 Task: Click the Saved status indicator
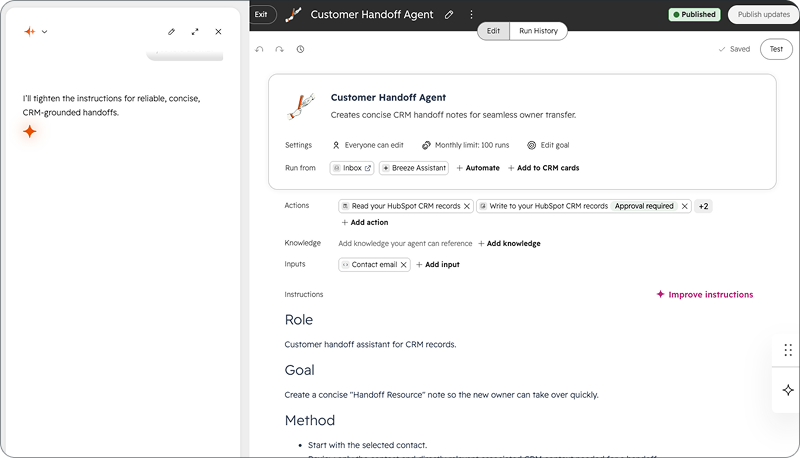tap(734, 49)
